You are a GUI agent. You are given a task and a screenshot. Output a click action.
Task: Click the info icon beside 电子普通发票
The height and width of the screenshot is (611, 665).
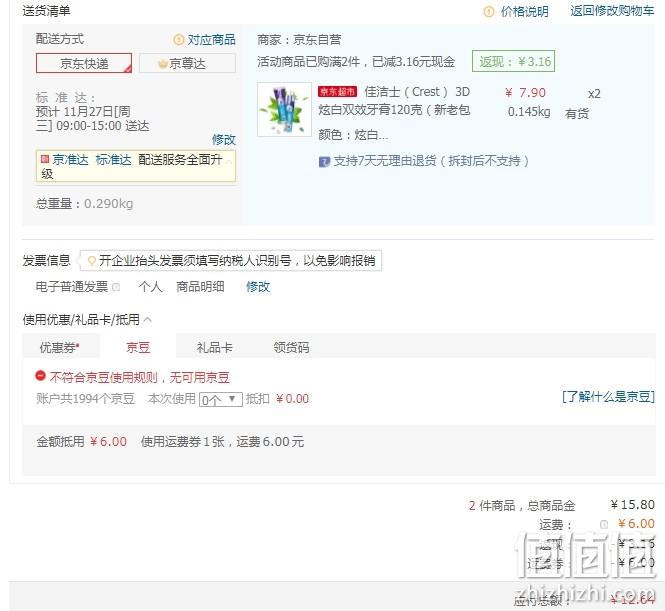click(x=116, y=287)
